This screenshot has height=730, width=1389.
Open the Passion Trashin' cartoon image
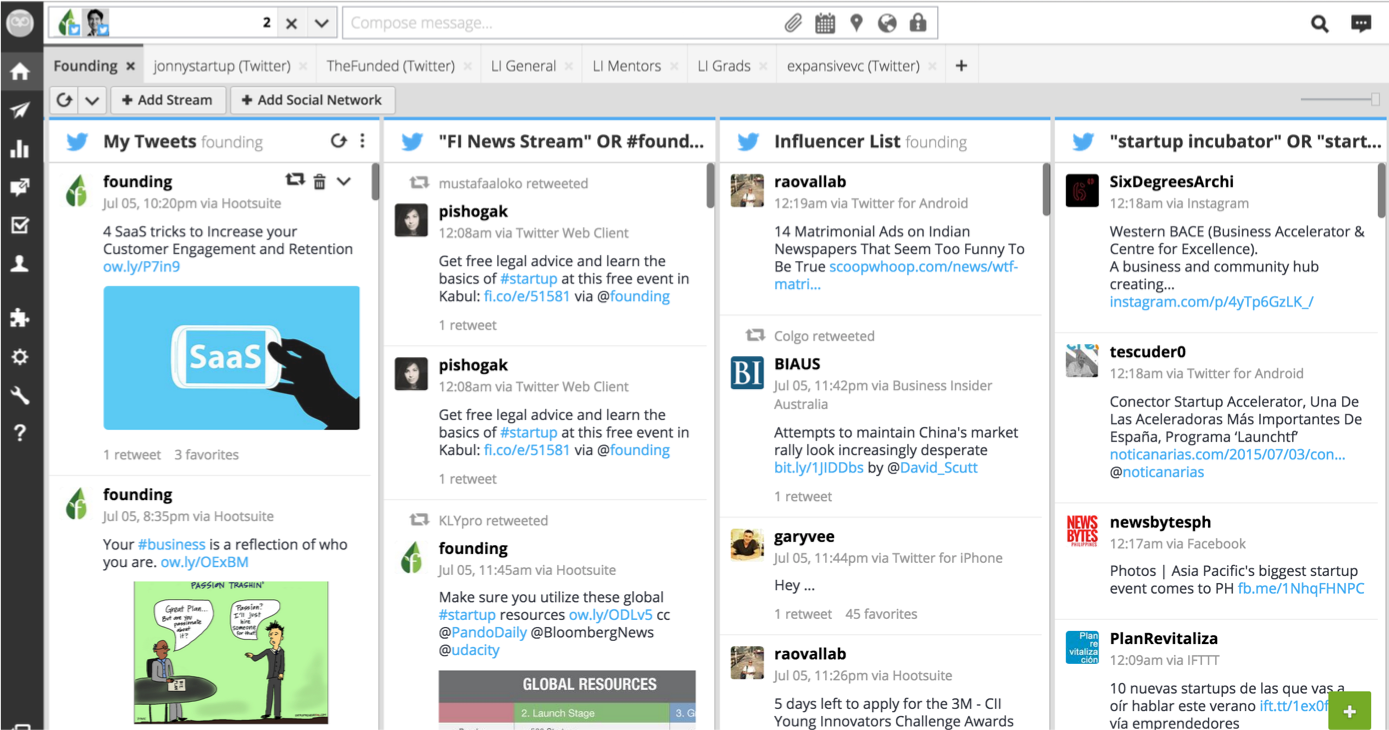pyautogui.click(x=231, y=652)
